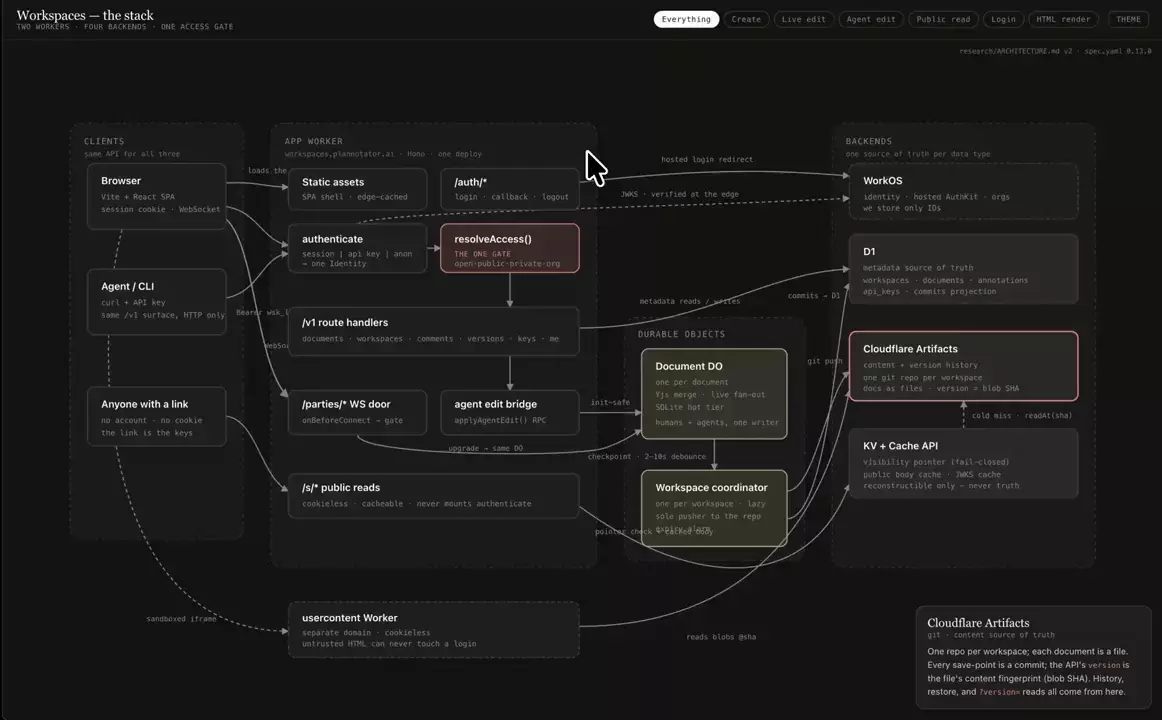Select the Anyone with a link node

pos(156,417)
